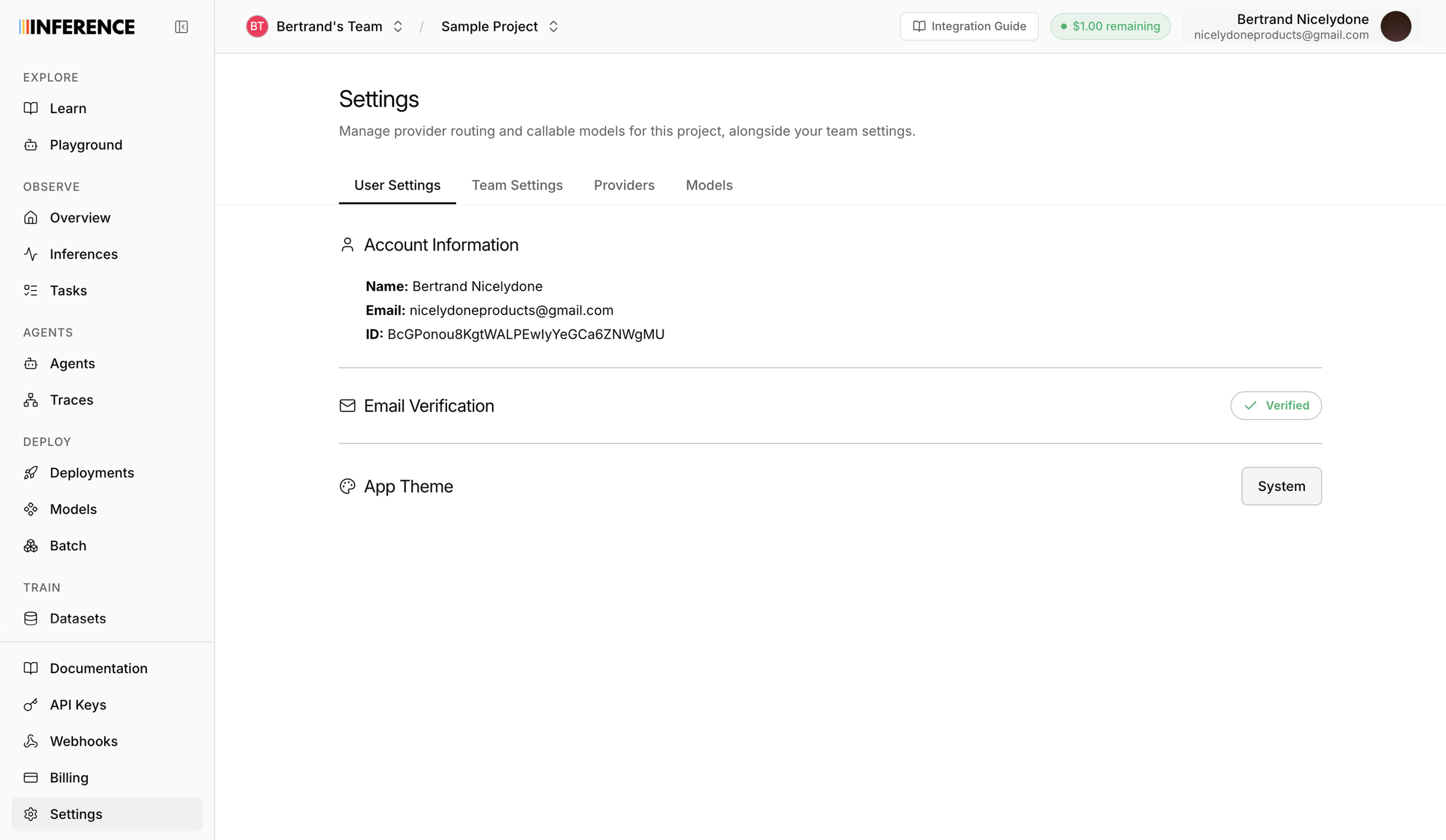Open Documentation from the sidebar
The height and width of the screenshot is (840, 1446).
(x=107, y=668)
